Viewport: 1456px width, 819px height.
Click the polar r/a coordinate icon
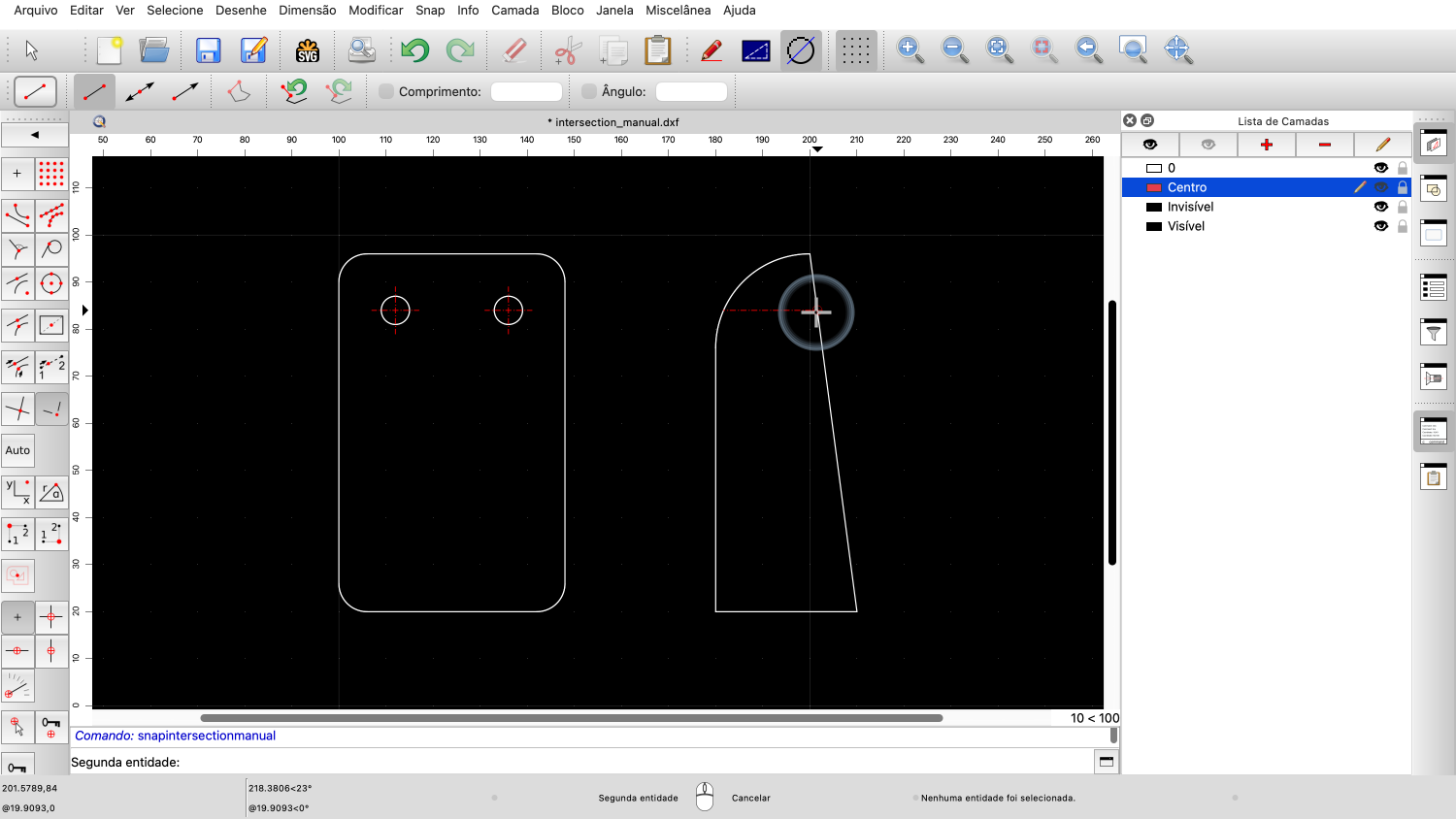(x=51, y=492)
